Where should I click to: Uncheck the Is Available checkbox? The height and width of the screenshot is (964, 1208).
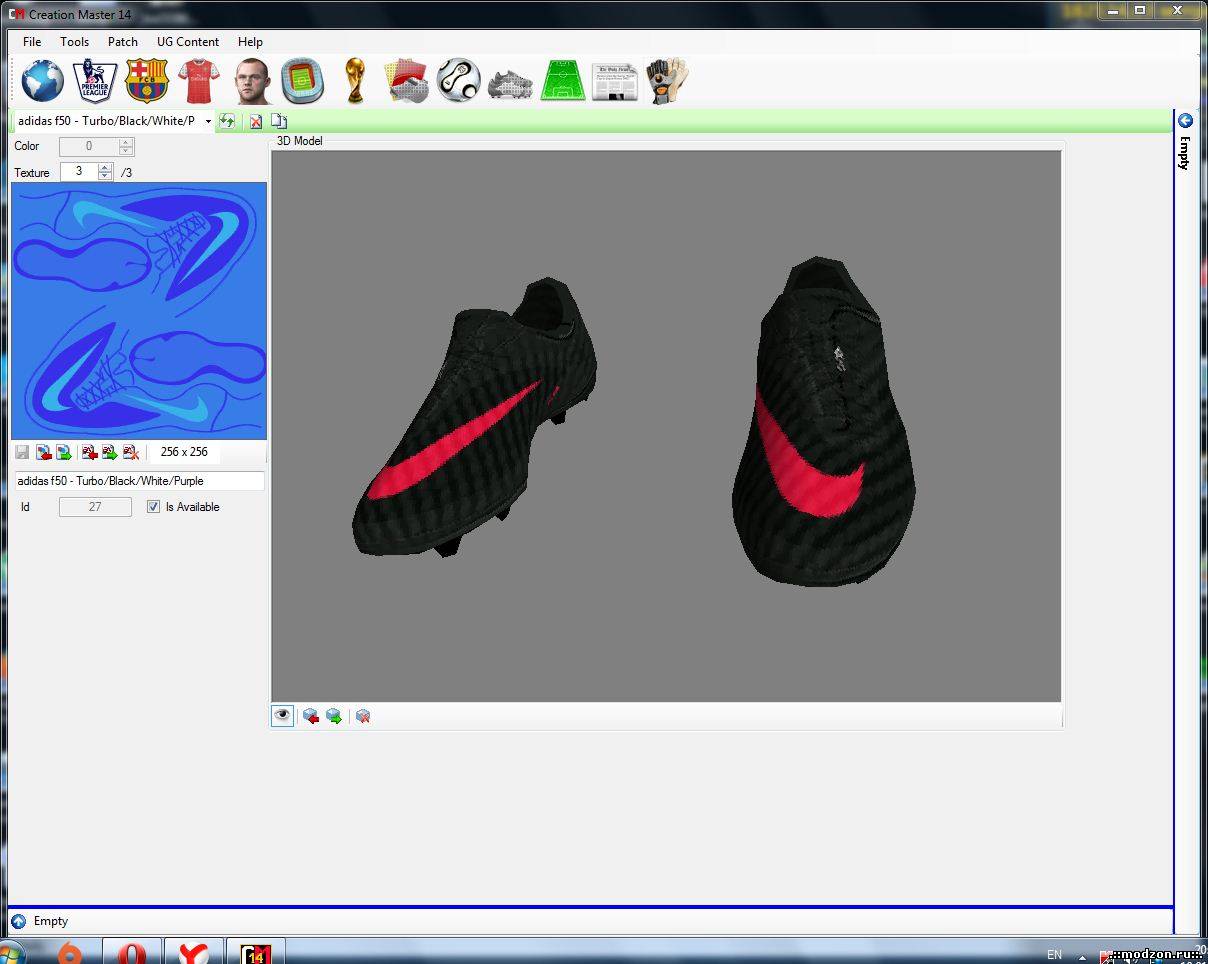coord(153,507)
